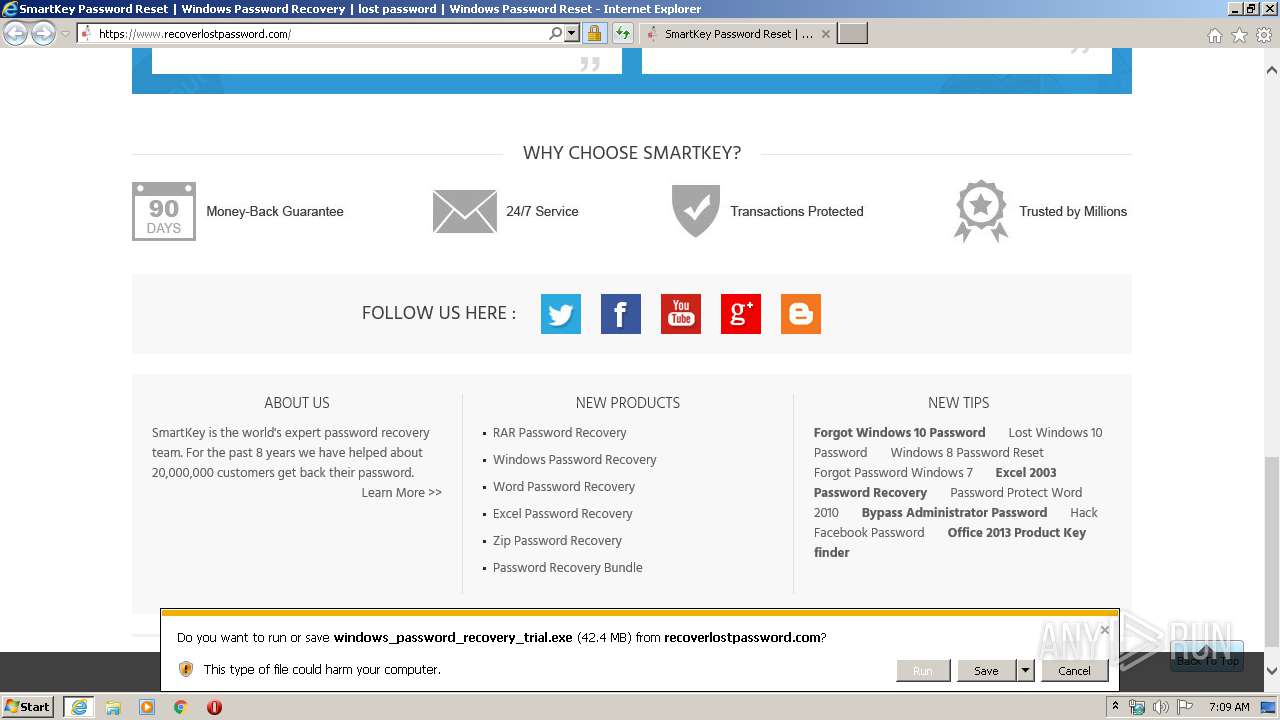
Task: Show hidden system tray icons
Action: coord(1116,707)
